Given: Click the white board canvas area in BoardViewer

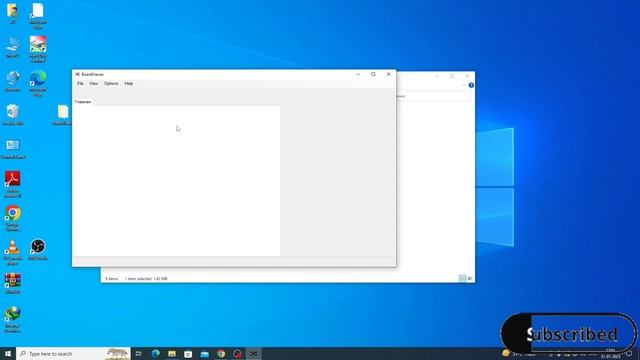Looking at the screenshot, I should tap(177, 181).
